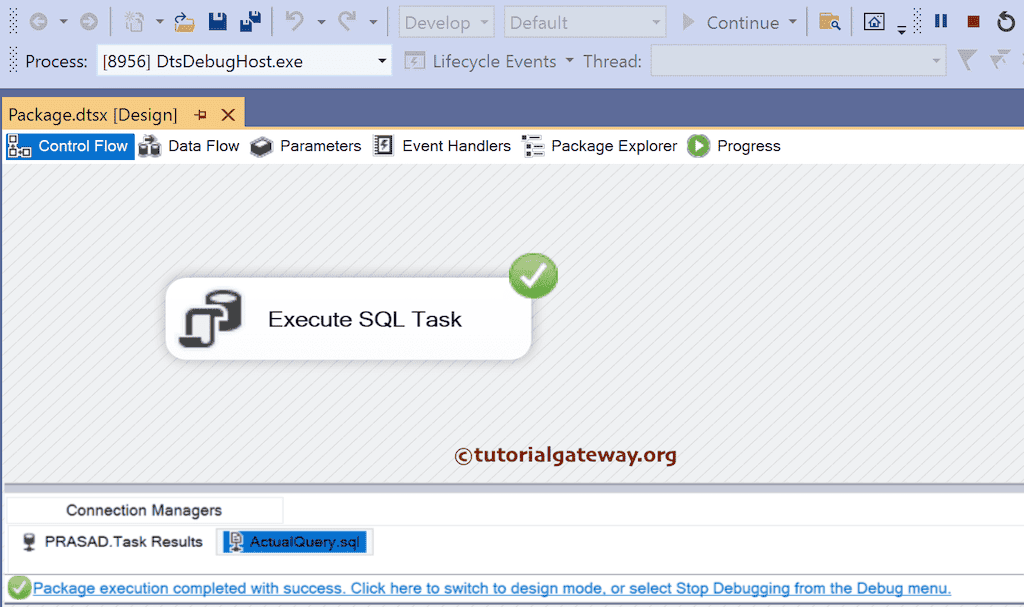Click the Undo icon
Image resolution: width=1024 pixels, height=607 pixels.
293,21
